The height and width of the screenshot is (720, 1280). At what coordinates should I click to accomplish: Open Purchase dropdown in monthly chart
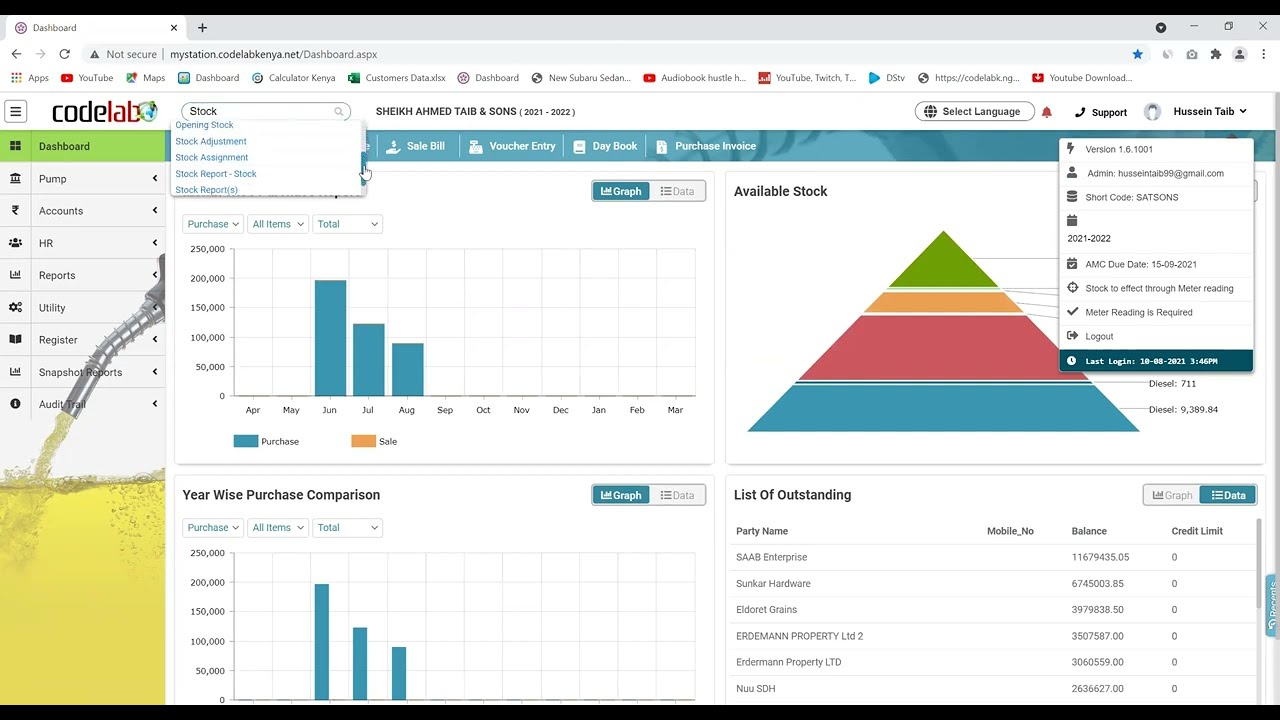[213, 224]
